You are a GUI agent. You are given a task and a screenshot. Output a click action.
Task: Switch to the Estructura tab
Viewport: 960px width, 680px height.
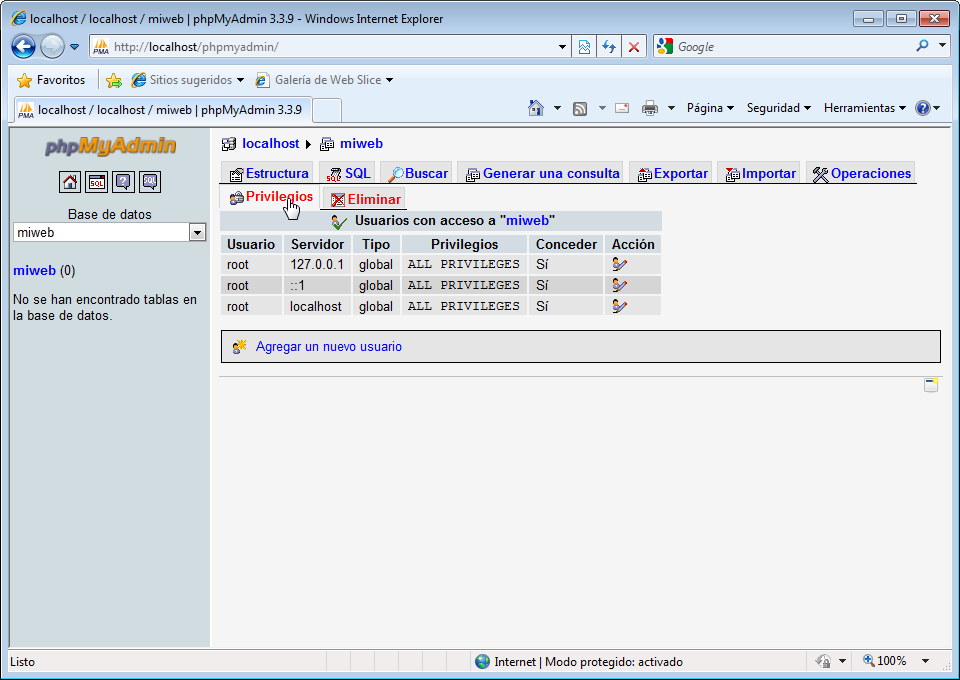pos(269,174)
